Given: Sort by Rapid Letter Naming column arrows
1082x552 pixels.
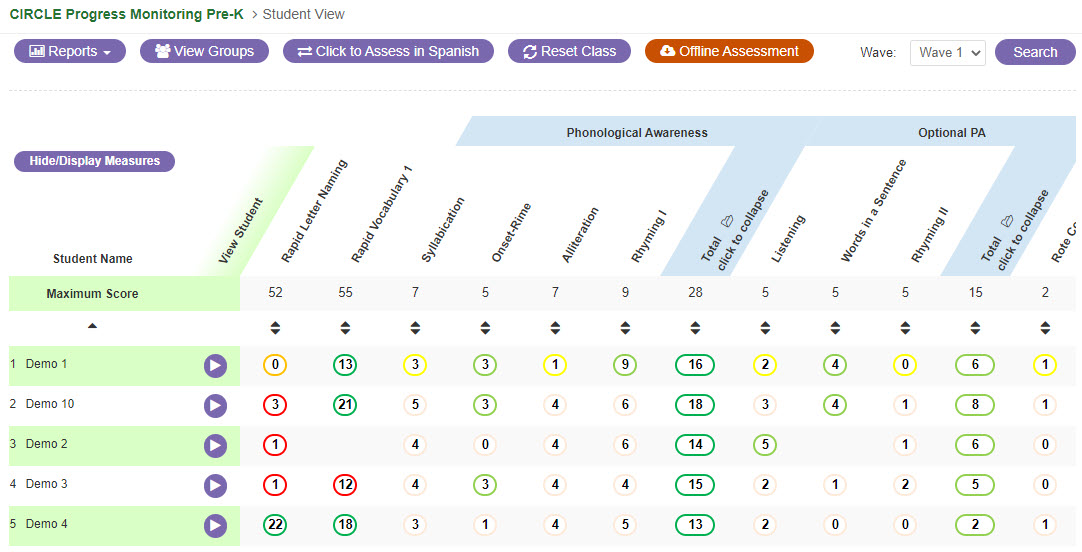Looking at the screenshot, I should click(275, 328).
